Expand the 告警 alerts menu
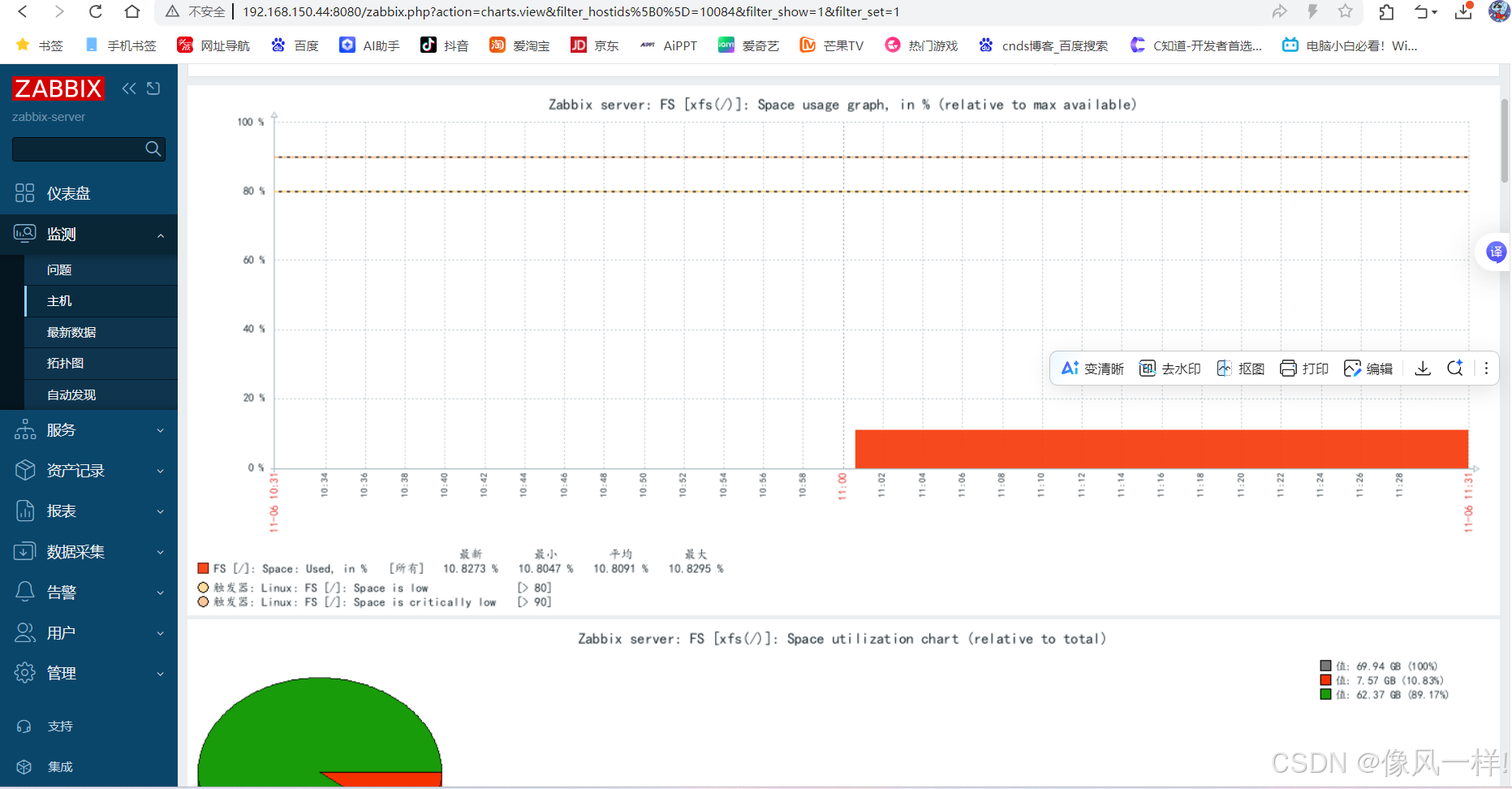The width and height of the screenshot is (1512, 789). pos(88,593)
